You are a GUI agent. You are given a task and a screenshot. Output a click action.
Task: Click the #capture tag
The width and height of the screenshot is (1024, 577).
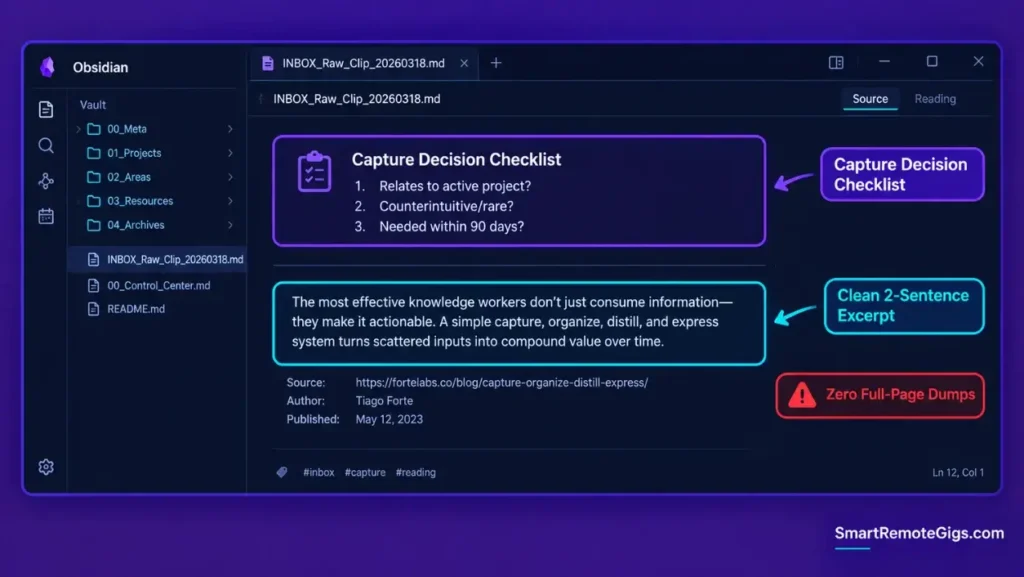tap(365, 472)
